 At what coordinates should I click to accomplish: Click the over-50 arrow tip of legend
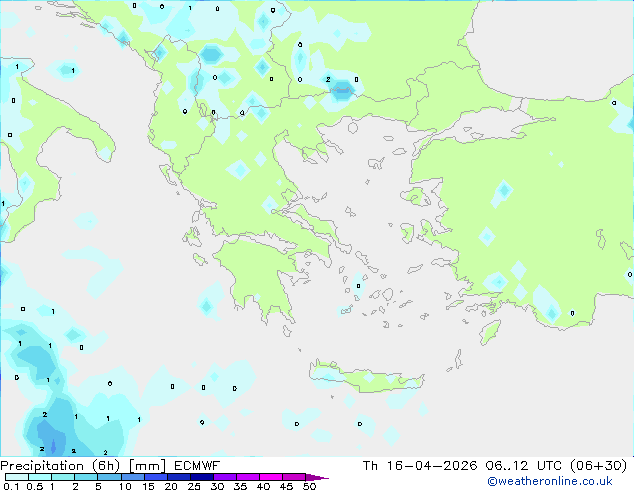pyautogui.click(x=317, y=477)
